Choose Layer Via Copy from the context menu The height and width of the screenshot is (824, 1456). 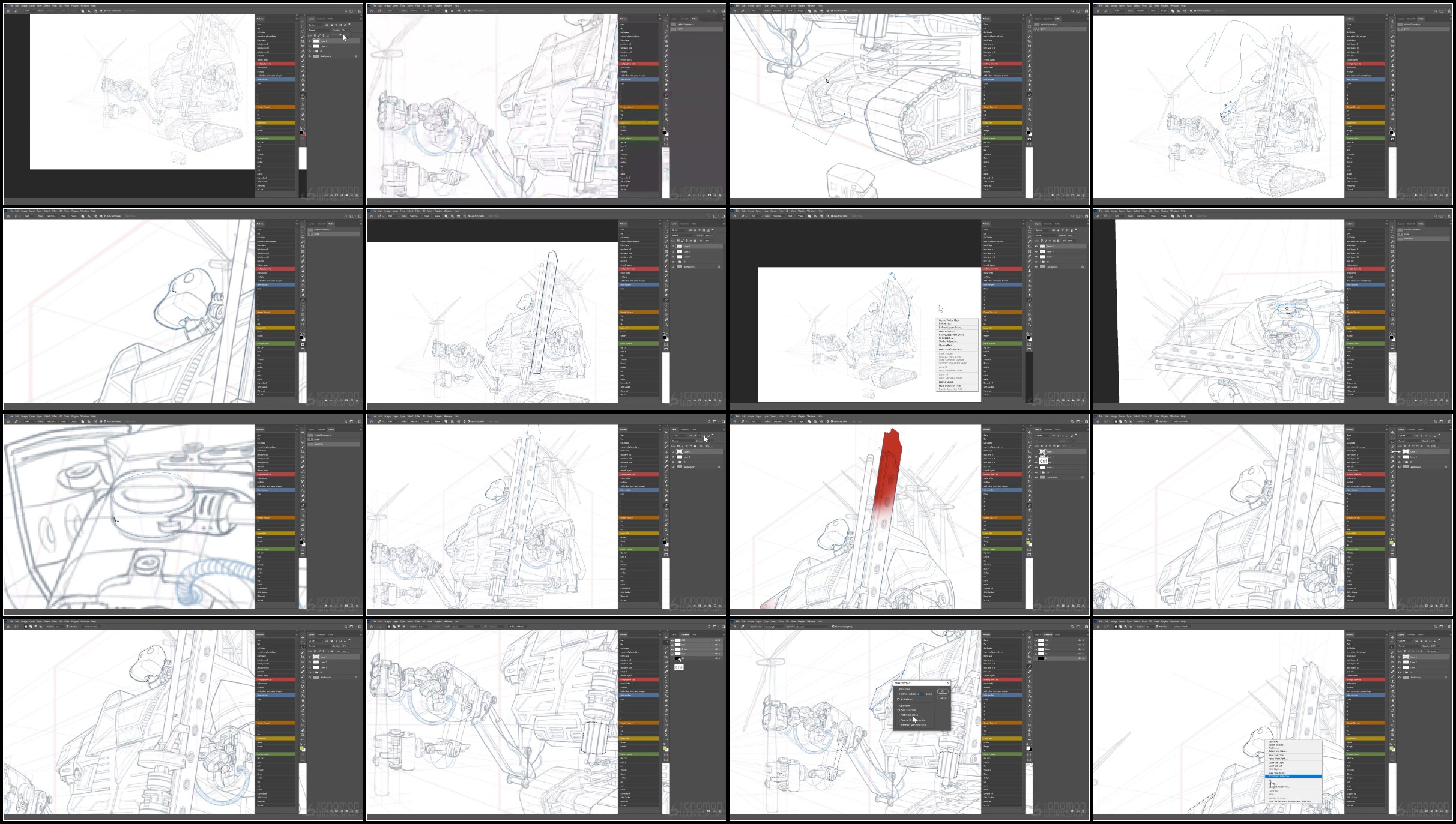(1276, 763)
